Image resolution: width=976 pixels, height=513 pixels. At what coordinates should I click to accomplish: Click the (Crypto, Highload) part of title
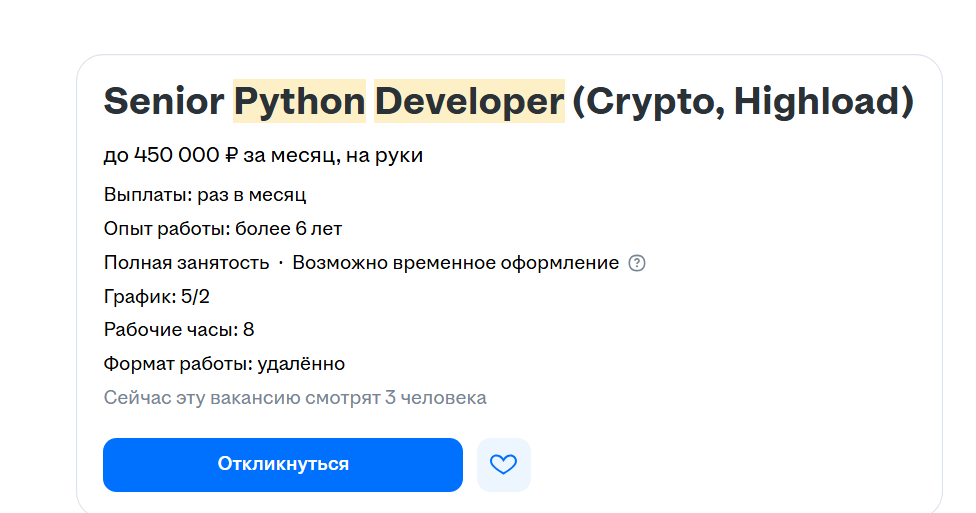coord(743,101)
